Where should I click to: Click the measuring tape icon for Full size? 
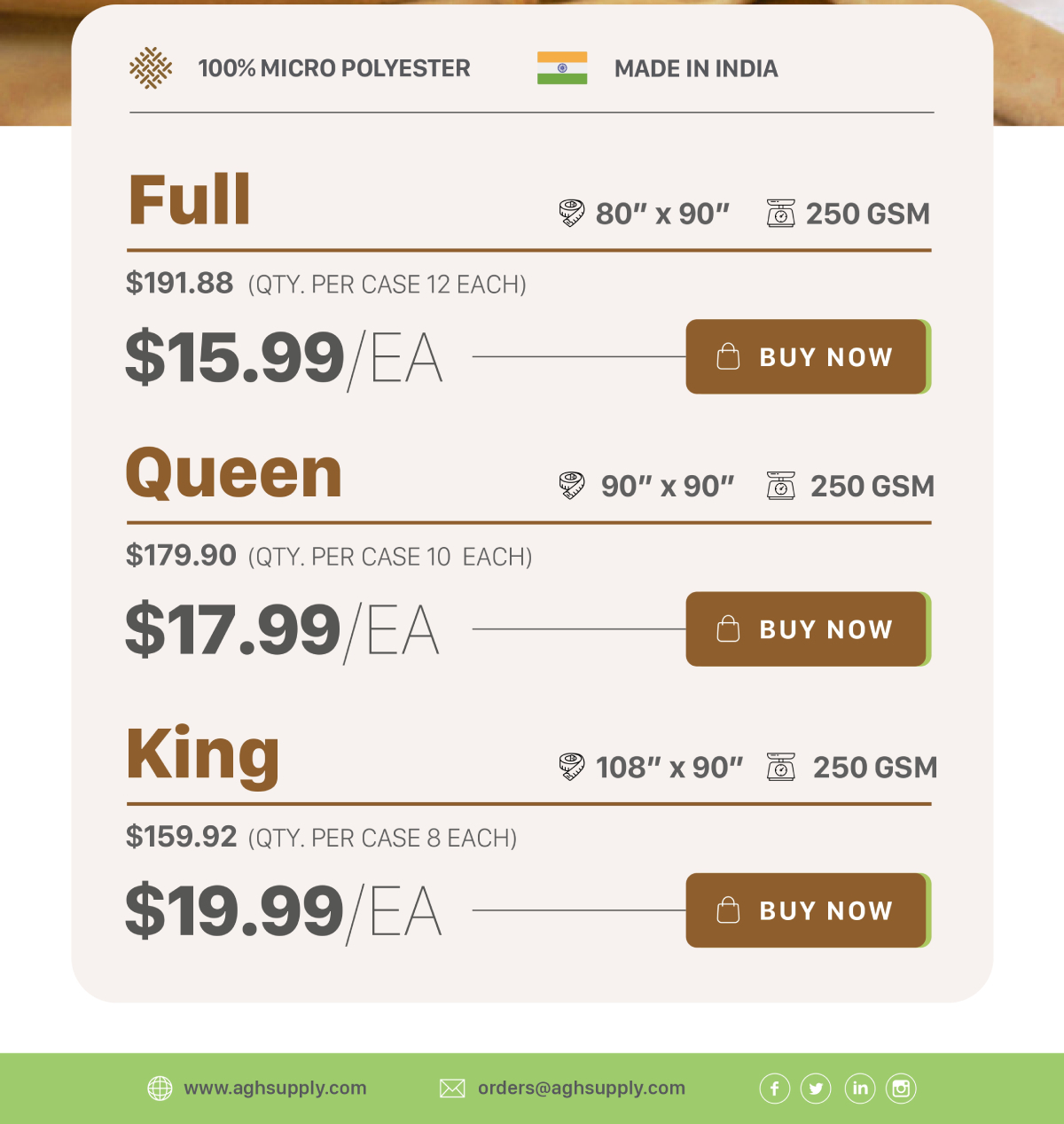(572, 214)
